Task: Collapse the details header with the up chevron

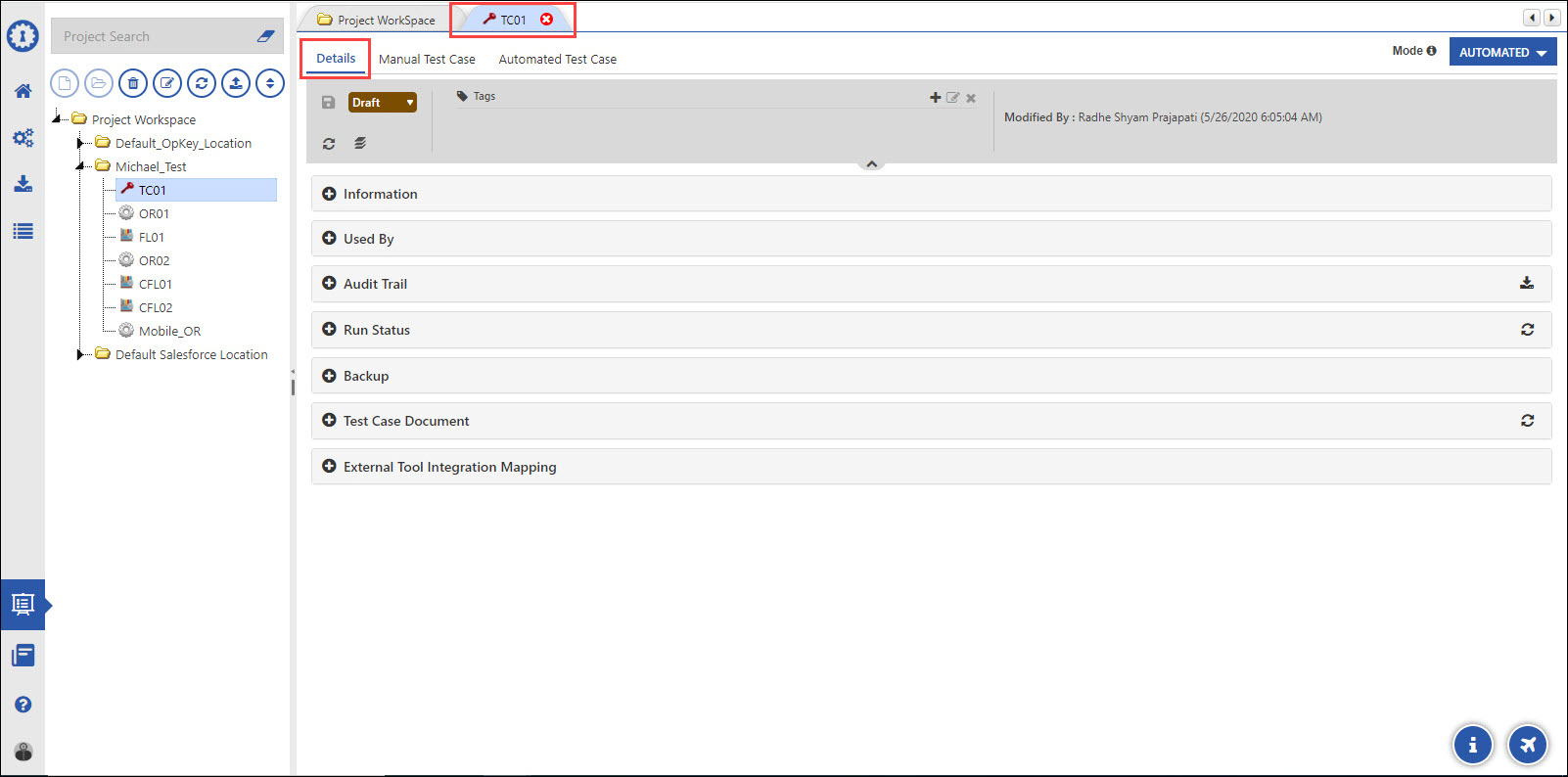Action: (871, 163)
